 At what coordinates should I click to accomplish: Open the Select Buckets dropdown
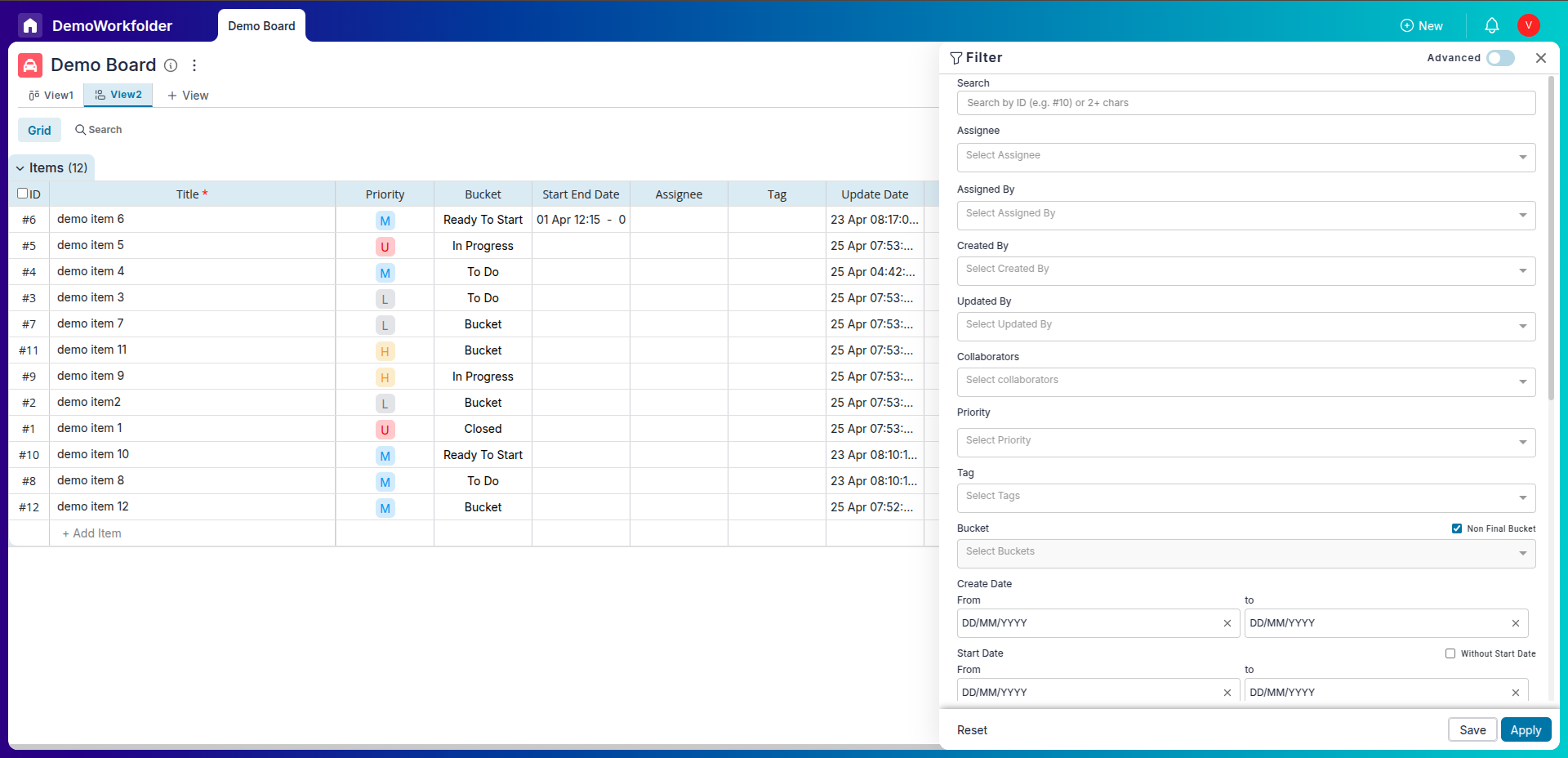(x=1246, y=553)
